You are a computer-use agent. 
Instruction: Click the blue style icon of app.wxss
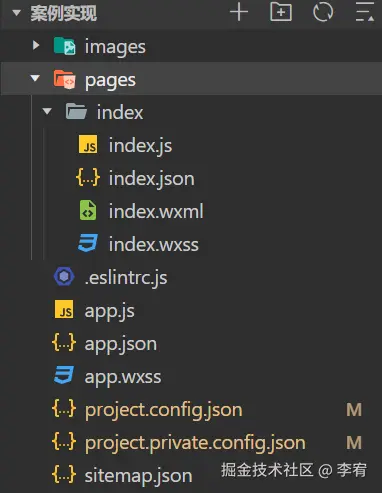pos(64,375)
